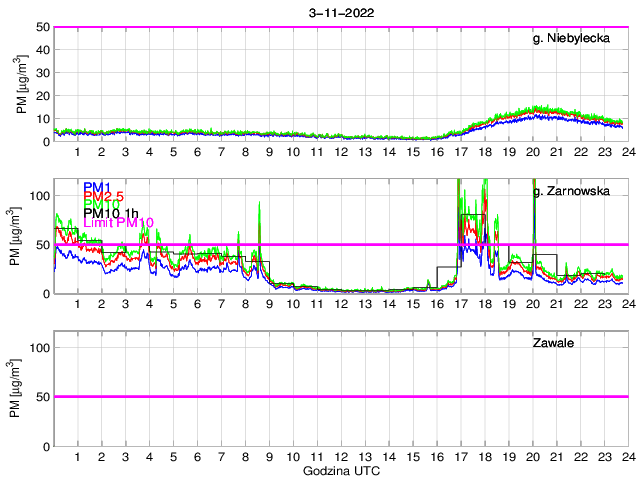Click the magenta Limit PM10 legend entry
This screenshot has width=640, height=480.
(119, 222)
